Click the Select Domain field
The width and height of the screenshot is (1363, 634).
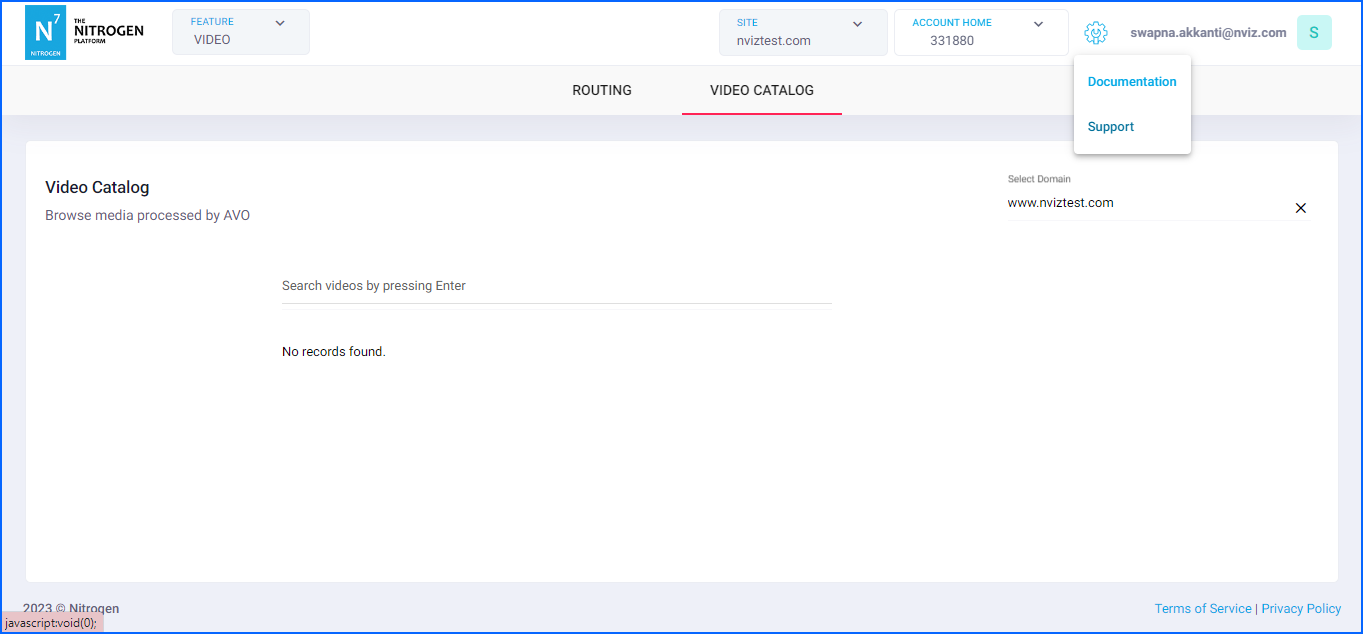(x=1145, y=203)
